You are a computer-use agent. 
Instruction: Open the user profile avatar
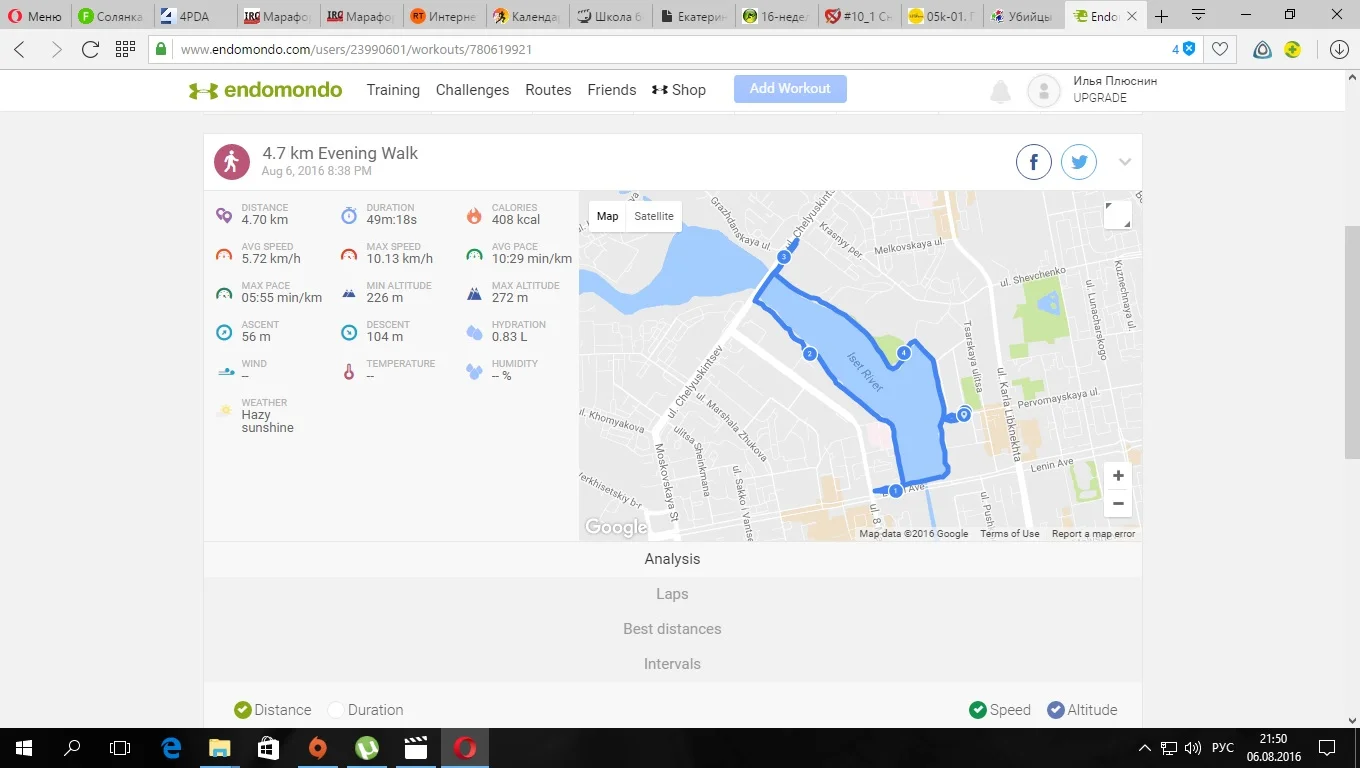click(1044, 91)
